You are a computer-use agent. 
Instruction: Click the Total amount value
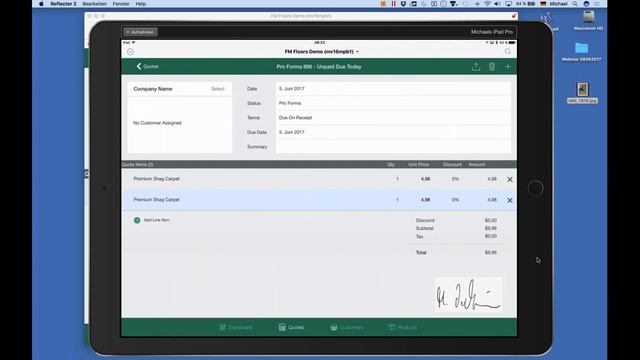point(491,253)
